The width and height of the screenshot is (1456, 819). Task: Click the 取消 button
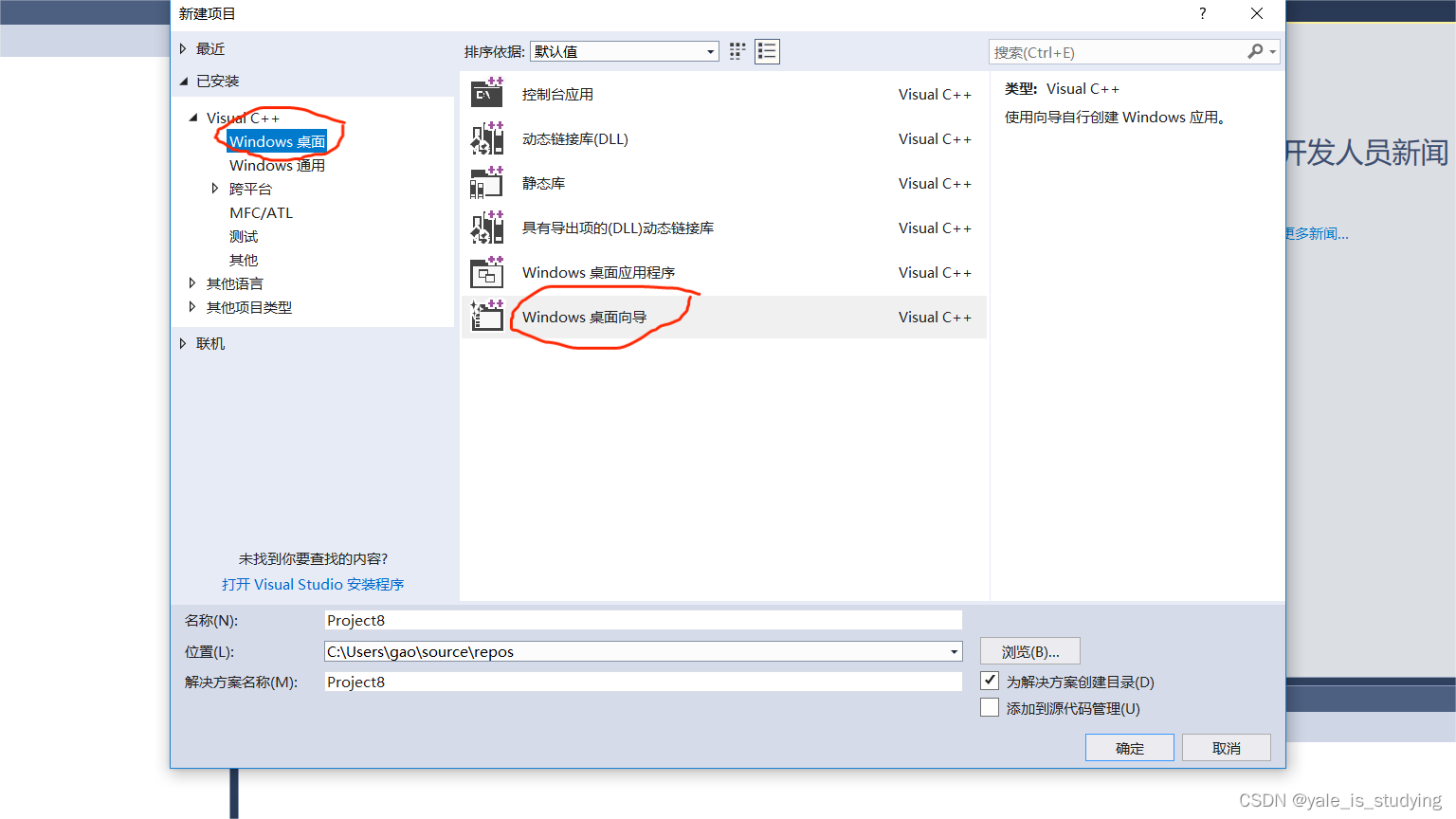click(1226, 747)
